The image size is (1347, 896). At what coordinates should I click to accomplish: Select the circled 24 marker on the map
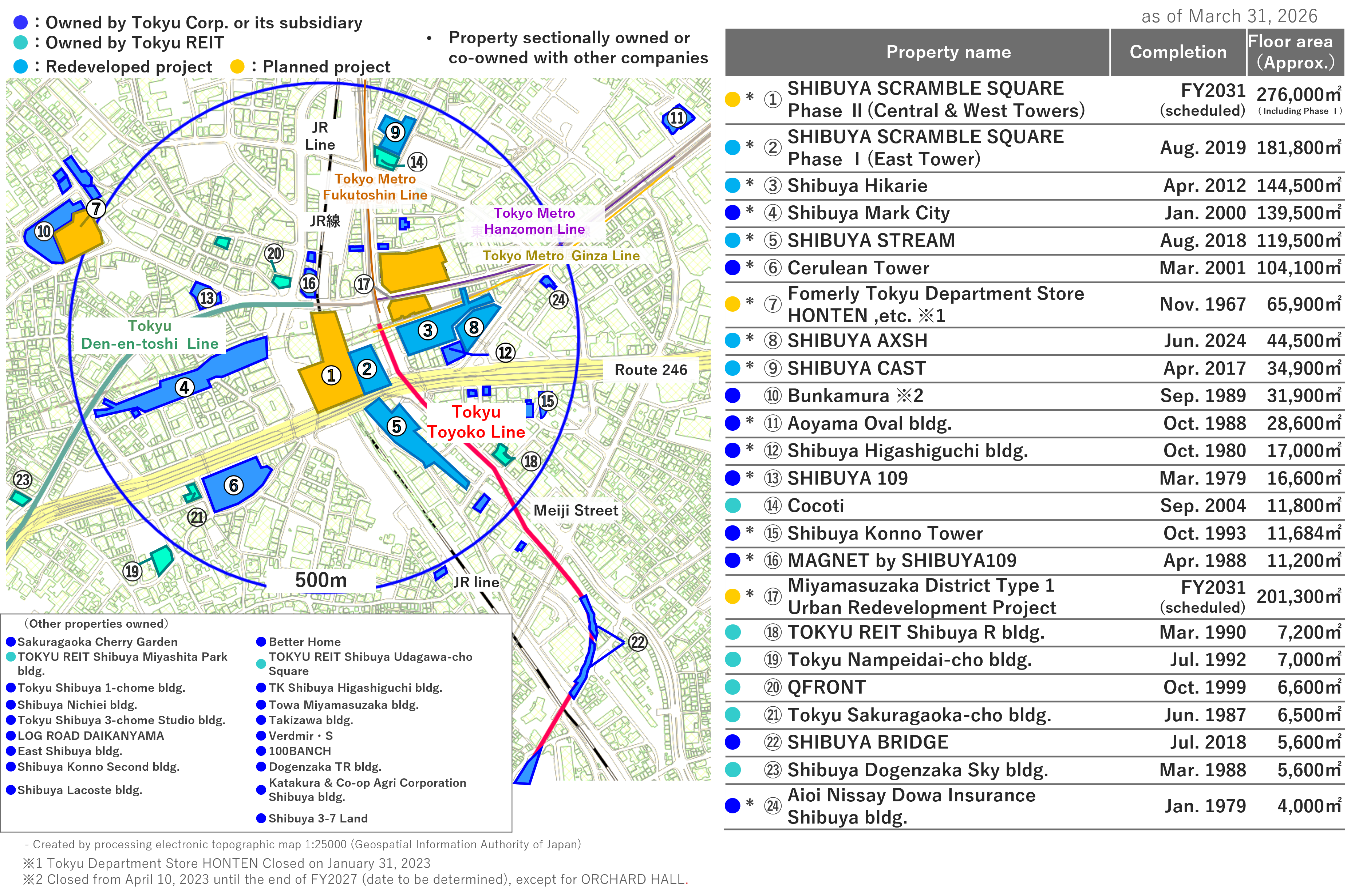tap(558, 299)
